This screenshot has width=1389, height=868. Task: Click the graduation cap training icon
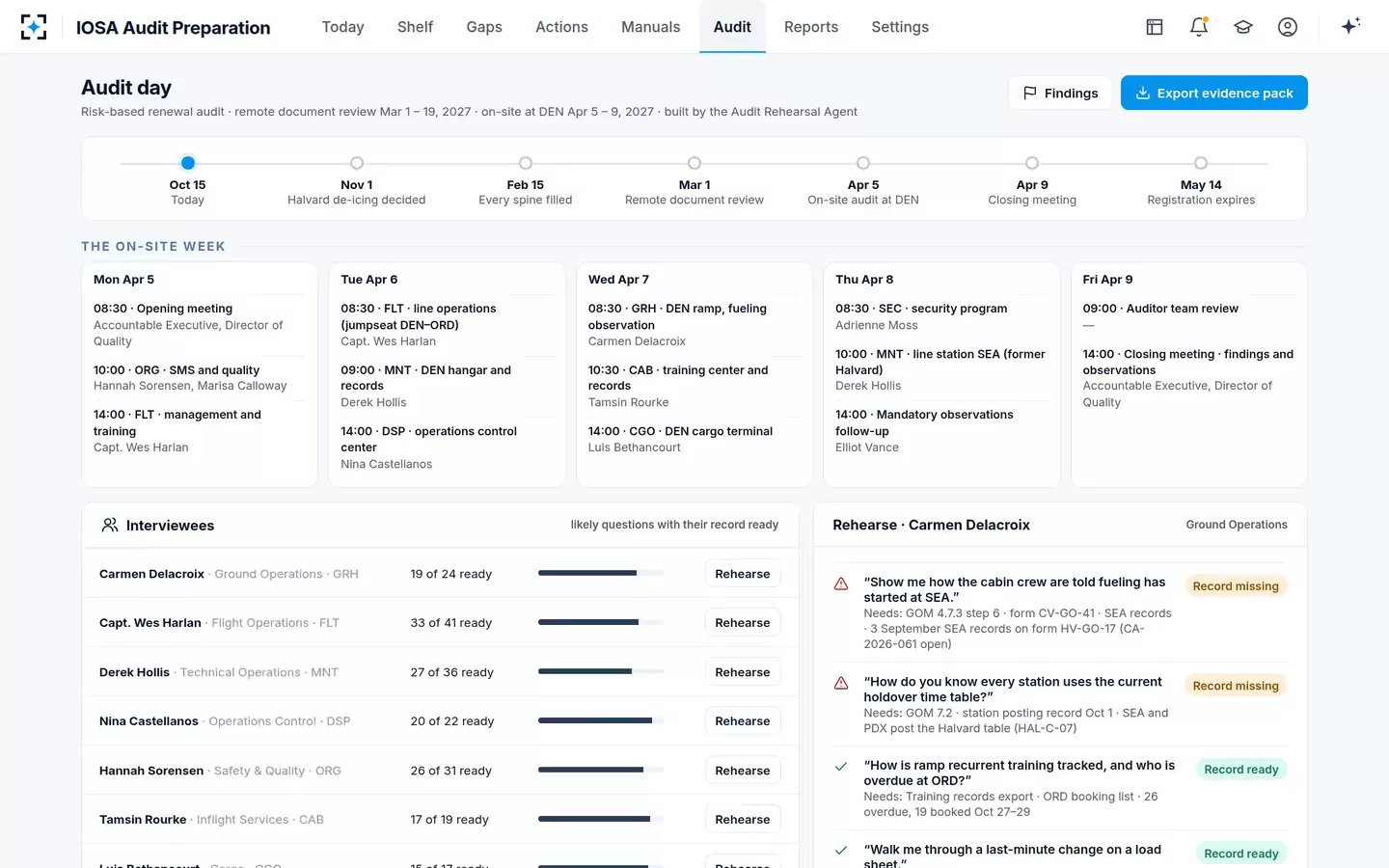1243,27
